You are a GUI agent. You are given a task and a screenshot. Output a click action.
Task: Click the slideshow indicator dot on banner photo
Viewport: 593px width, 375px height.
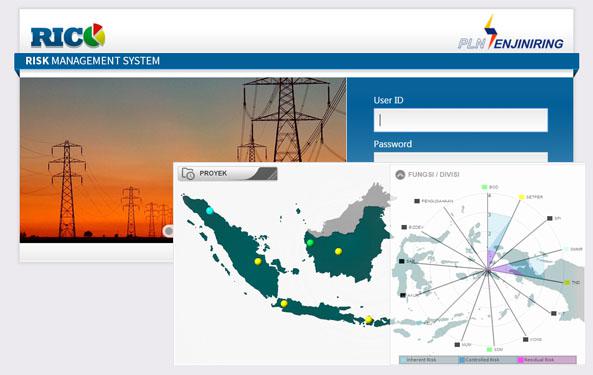tap(169, 230)
